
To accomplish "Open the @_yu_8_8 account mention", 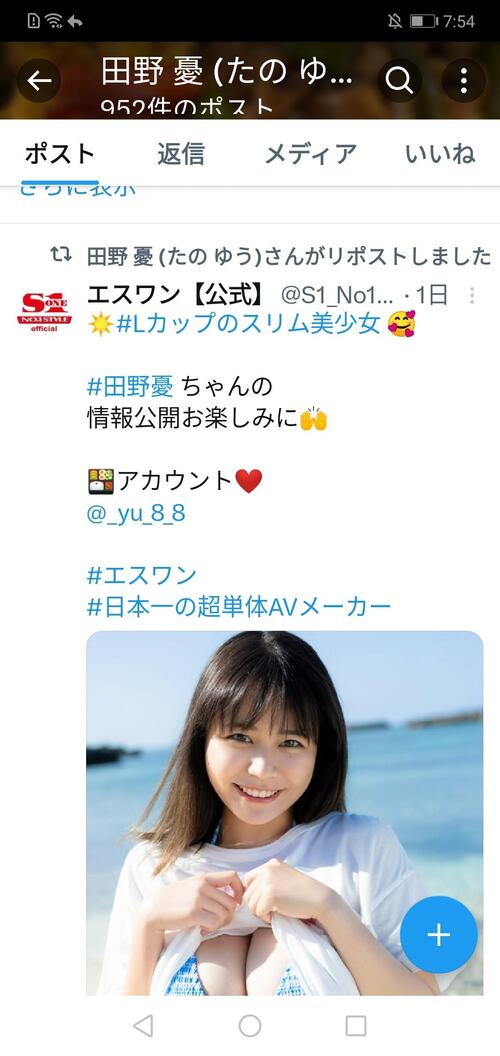I will pos(136,514).
